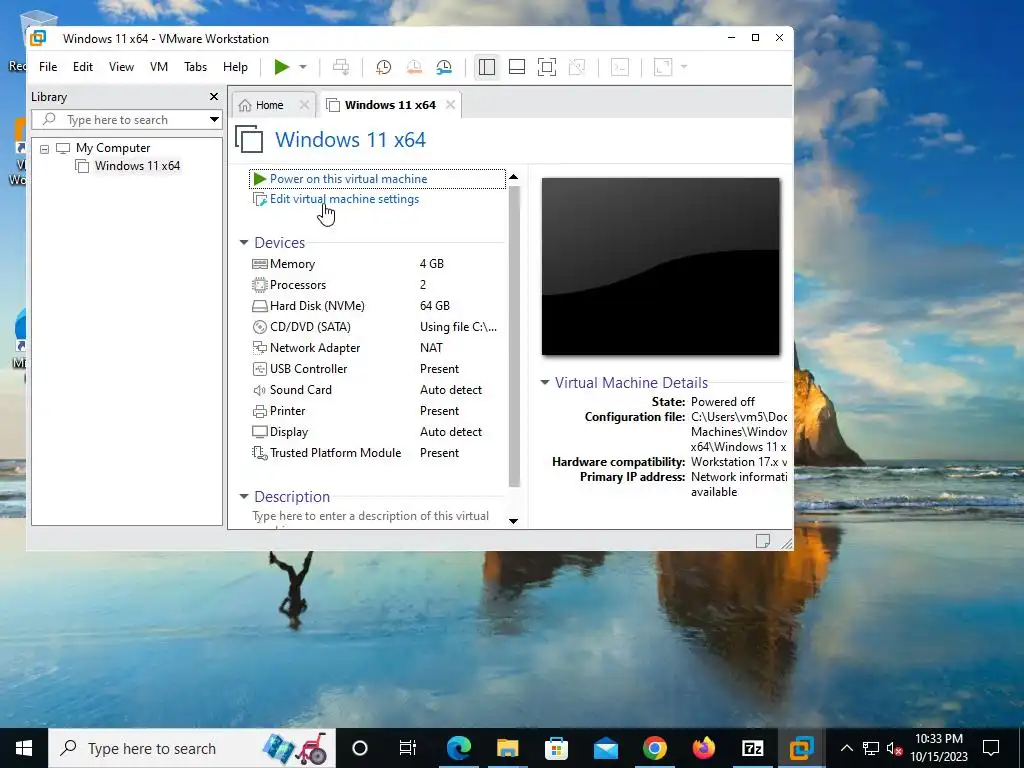Open the Windows Start menu
The image size is (1024, 768).
click(24, 748)
